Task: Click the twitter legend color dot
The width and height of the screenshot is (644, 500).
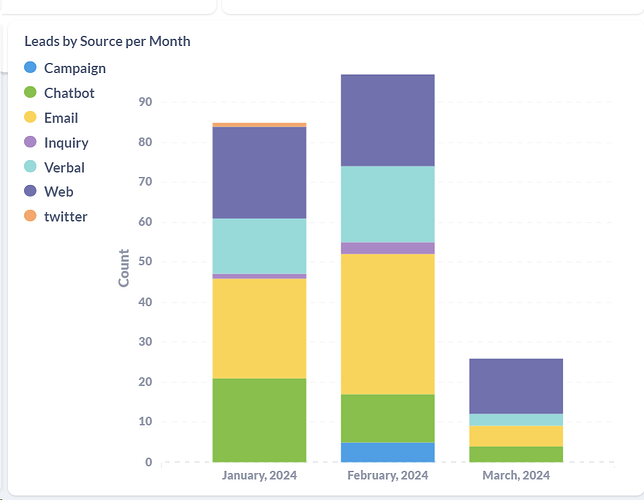Action: (30, 216)
